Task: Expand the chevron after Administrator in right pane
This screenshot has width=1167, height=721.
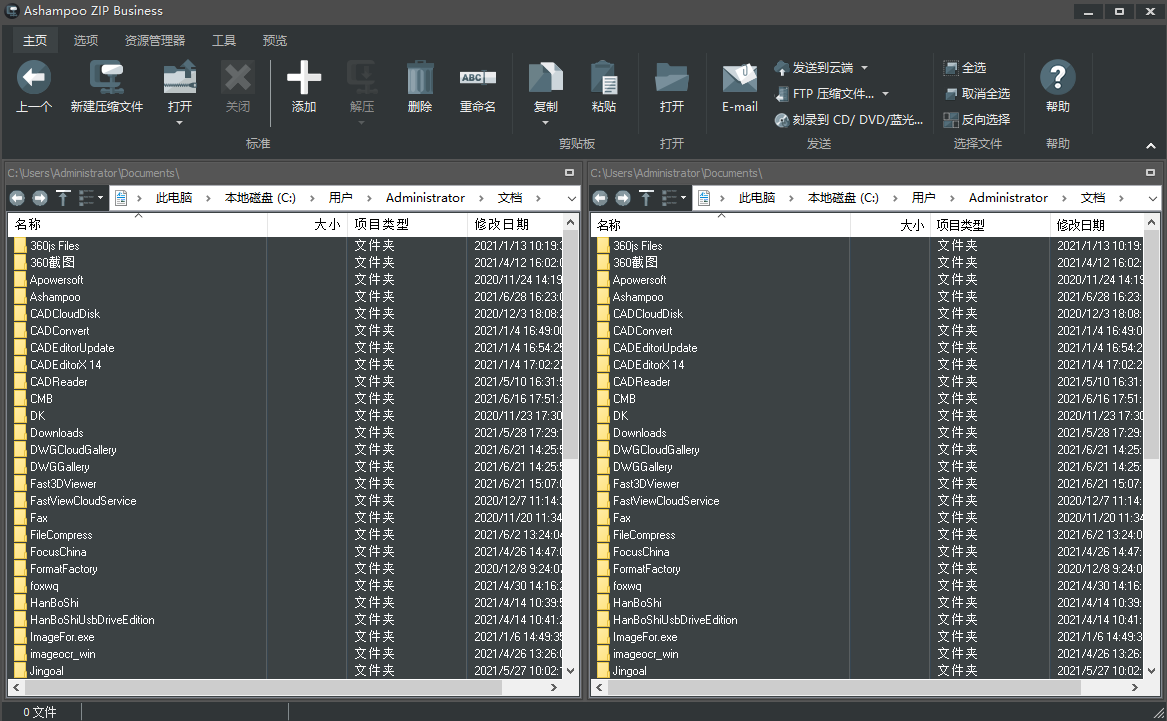Action: tap(1064, 198)
